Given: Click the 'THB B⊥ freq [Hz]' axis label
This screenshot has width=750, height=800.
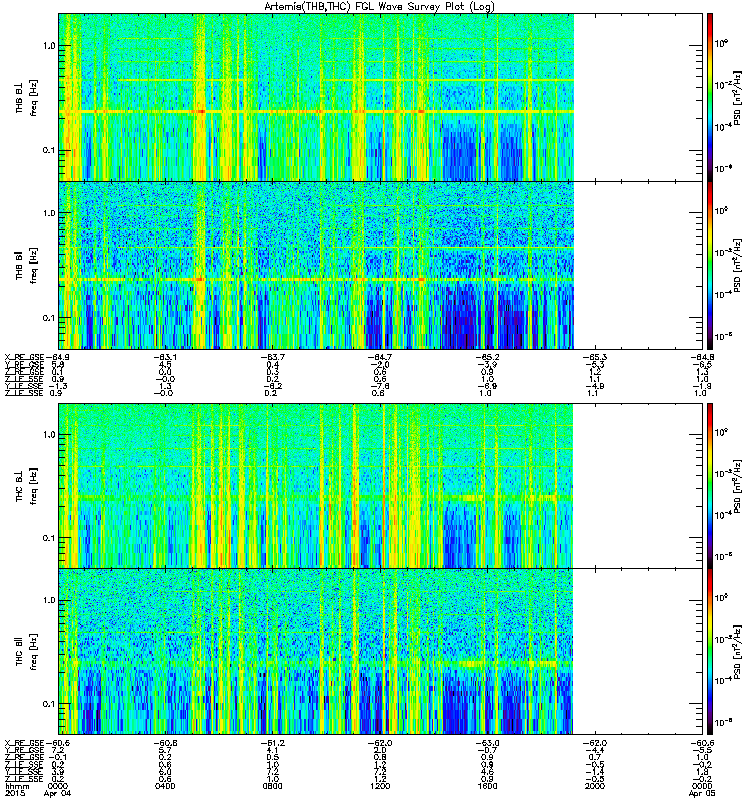Looking at the screenshot, I should (x=27, y=97).
